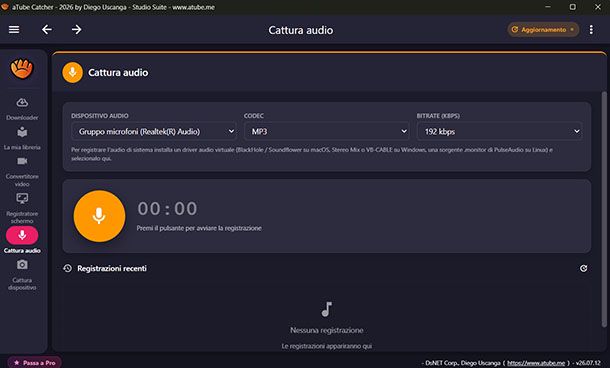
Task: Click the Nessuna registrazione text
Action: pyautogui.click(x=327, y=330)
